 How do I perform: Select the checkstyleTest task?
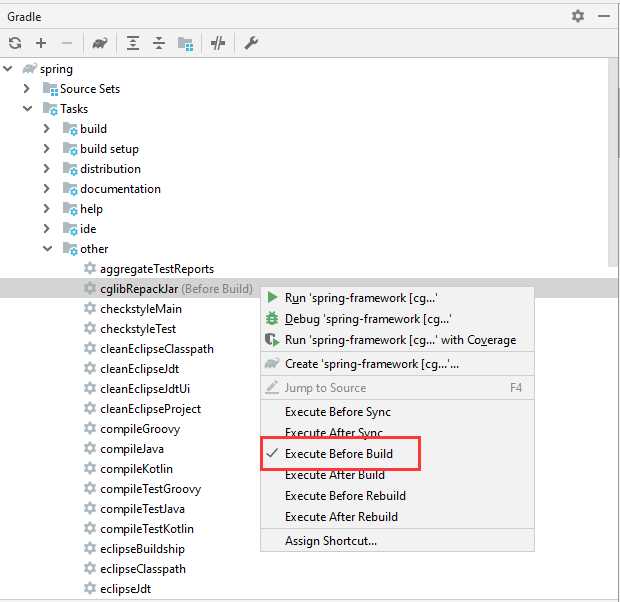138,329
